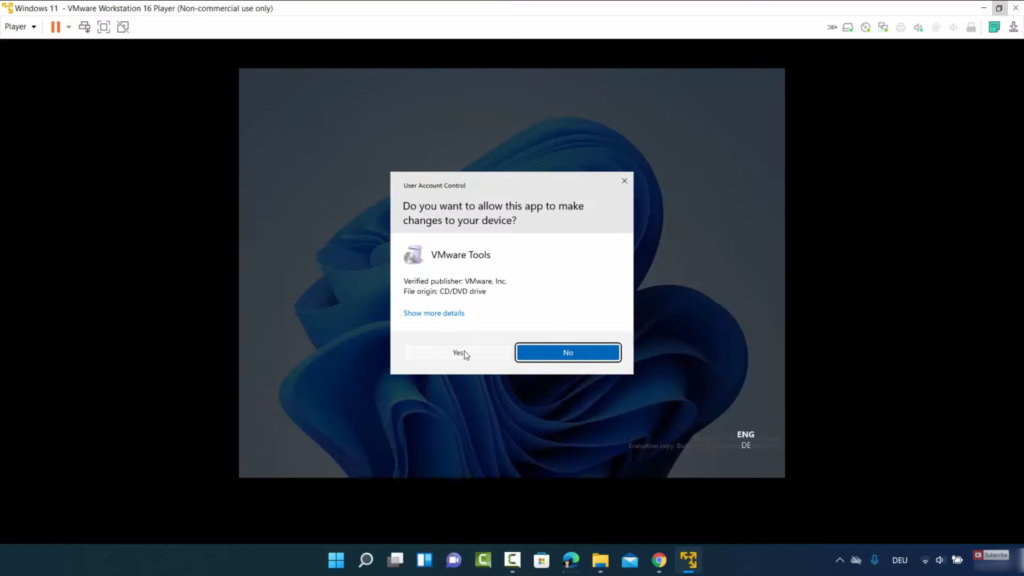Click Yes in User Account Control
1024x576 pixels.
click(x=458, y=352)
